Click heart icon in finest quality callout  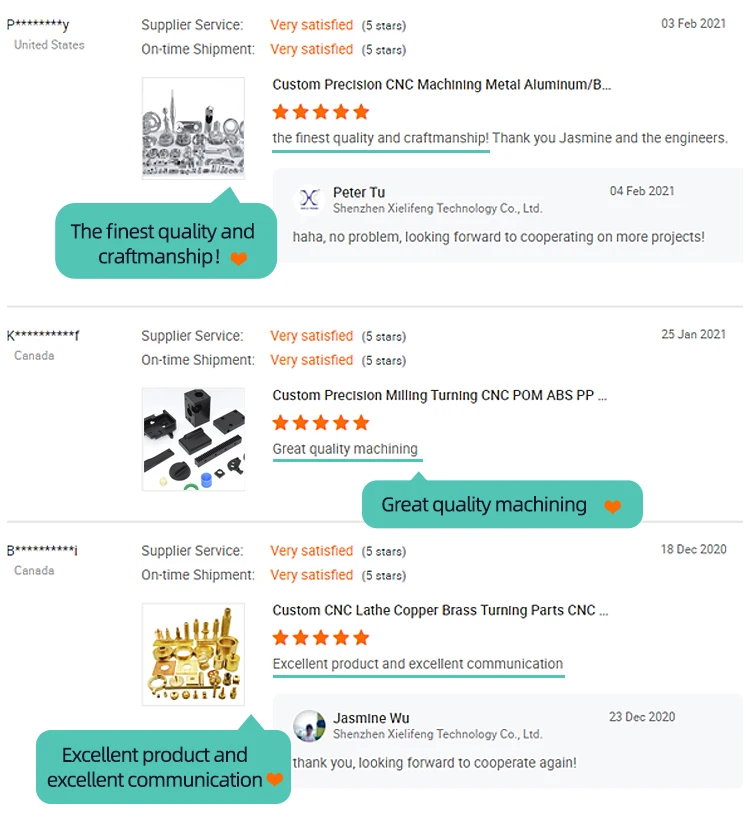238,259
